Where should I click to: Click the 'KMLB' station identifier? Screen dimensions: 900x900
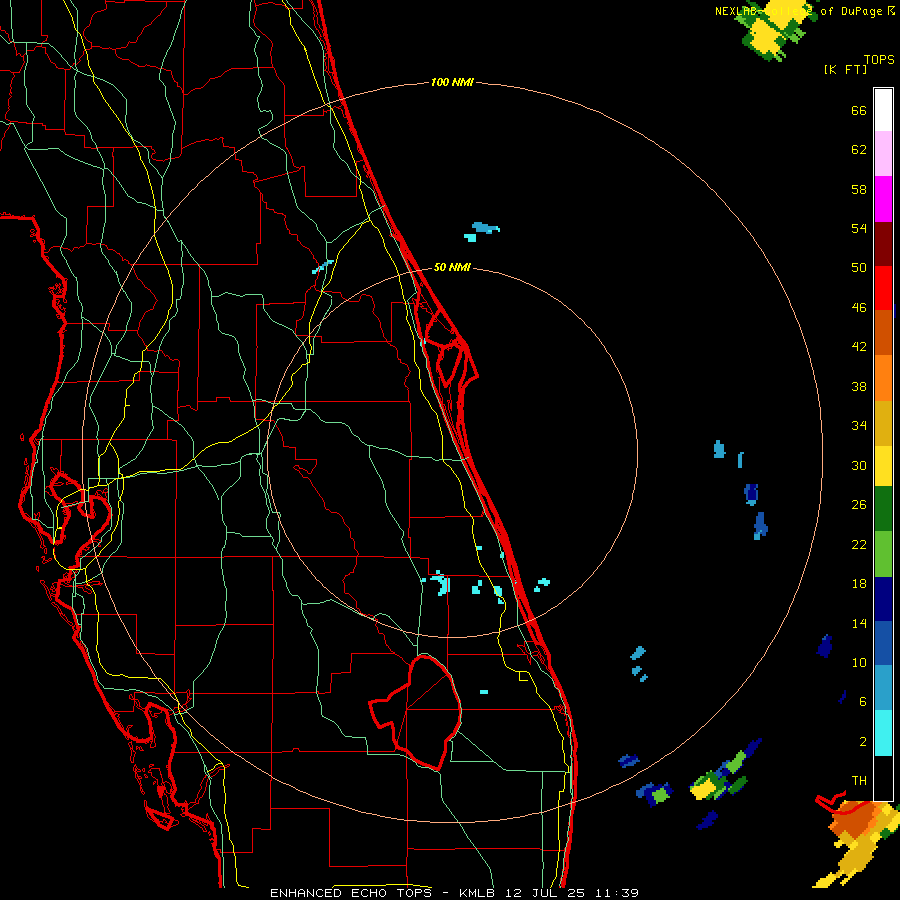(479, 893)
